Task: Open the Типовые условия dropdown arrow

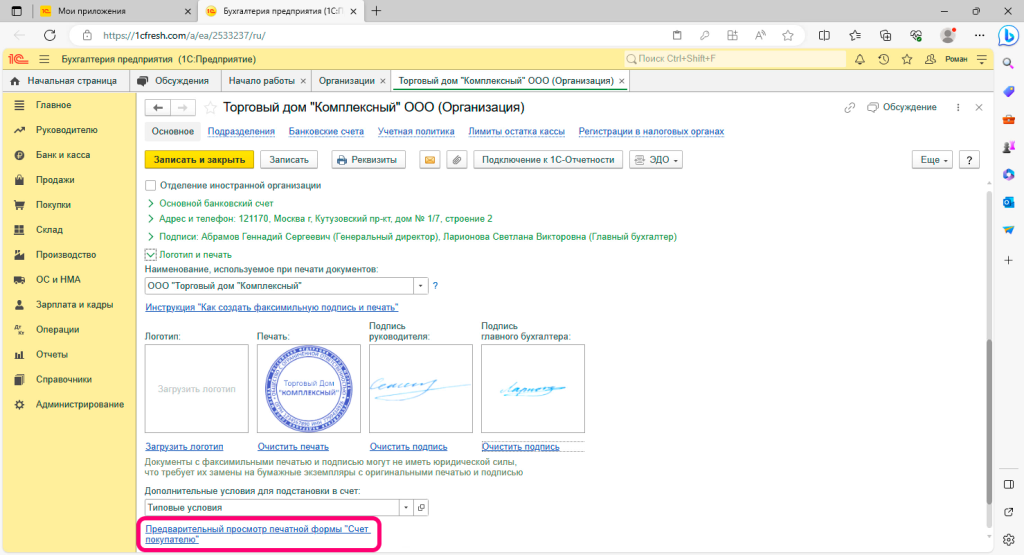Action: pyautogui.click(x=406, y=507)
